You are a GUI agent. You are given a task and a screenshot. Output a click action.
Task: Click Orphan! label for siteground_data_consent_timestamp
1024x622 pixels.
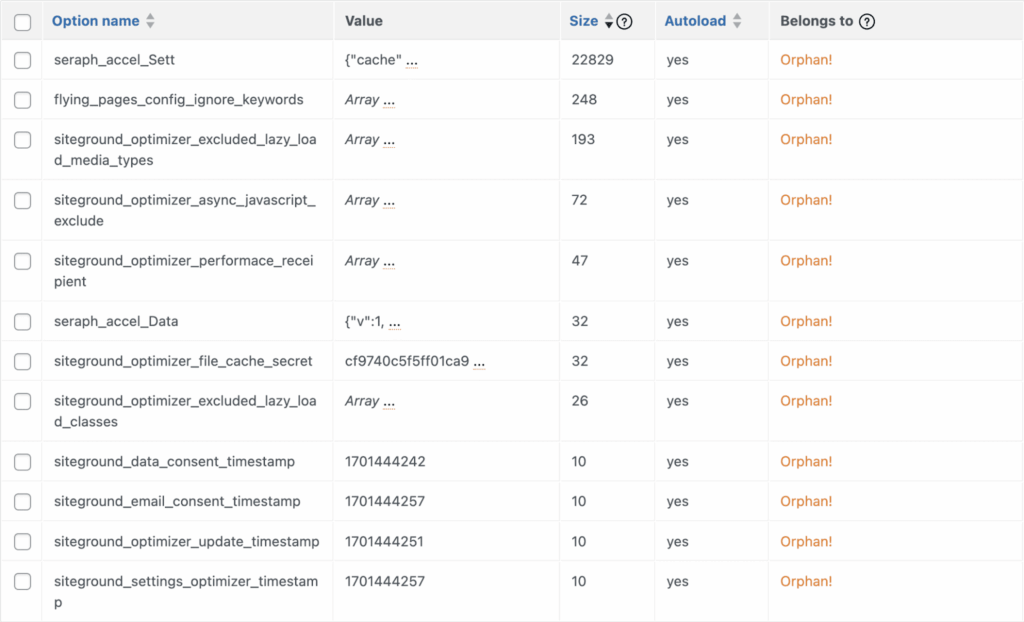806,461
